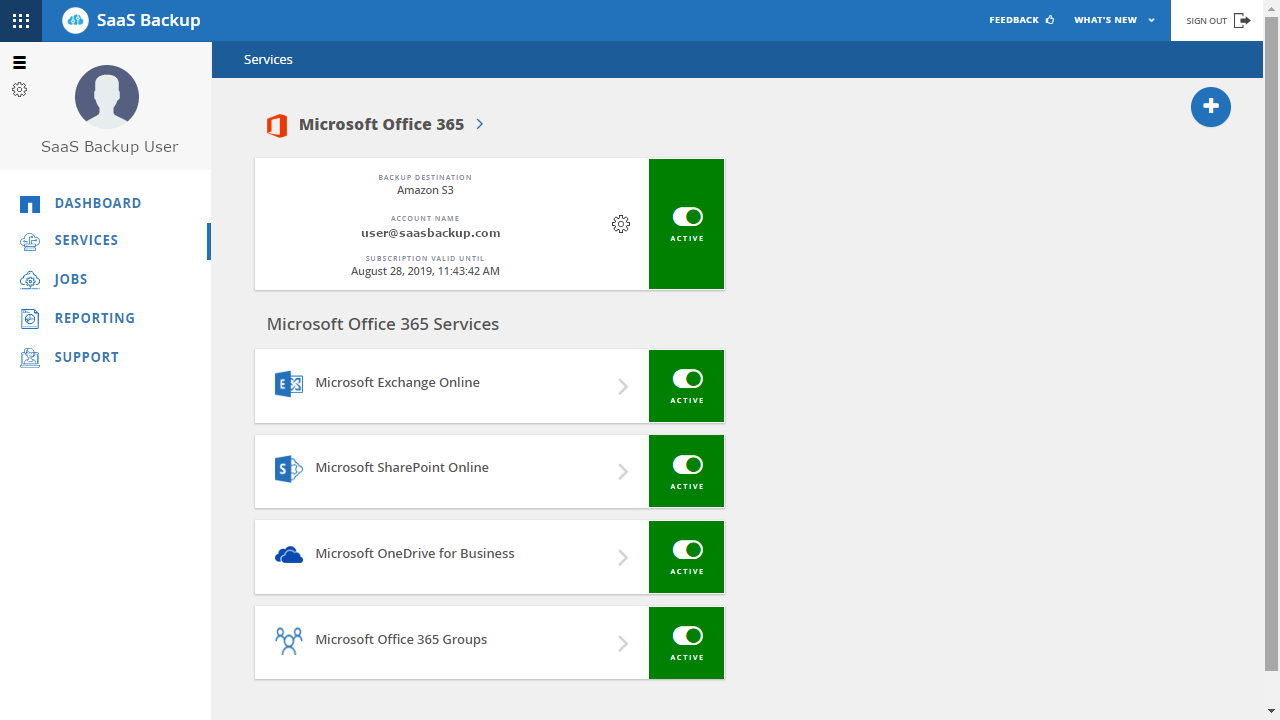Go to Dashboard in the sidebar
1280x720 pixels.
pos(98,203)
